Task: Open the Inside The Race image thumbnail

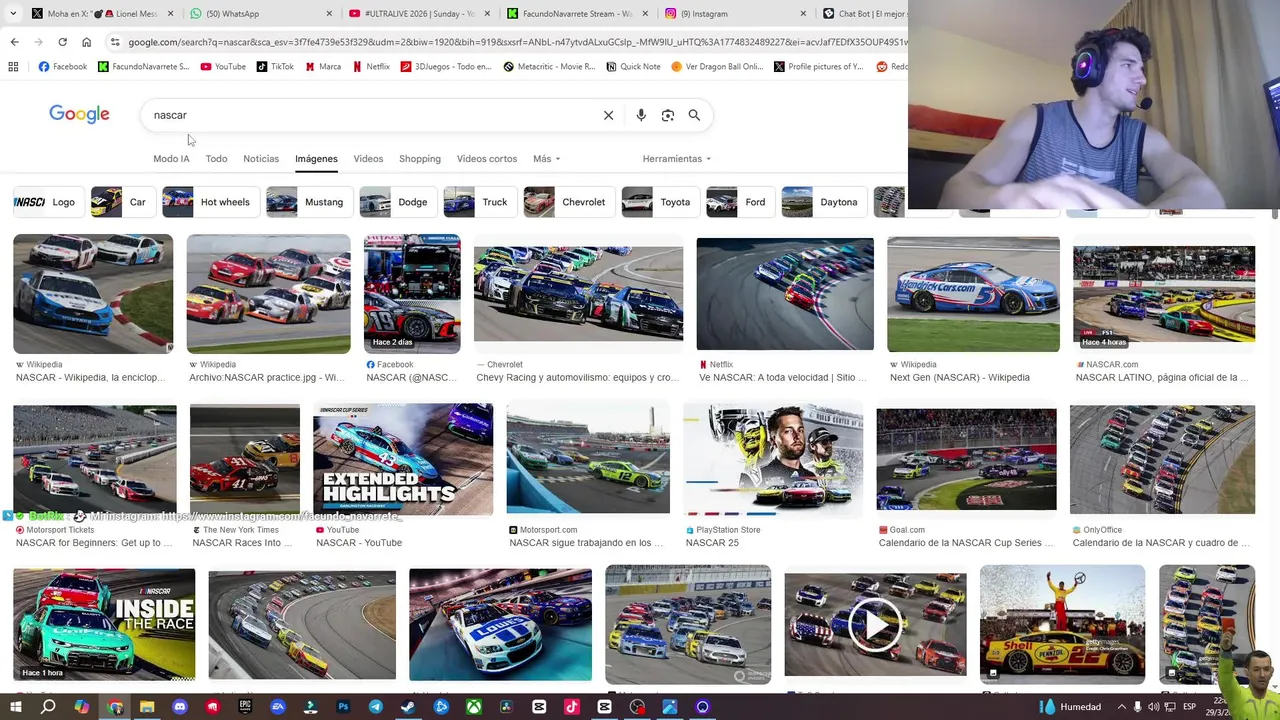Action: pos(104,625)
